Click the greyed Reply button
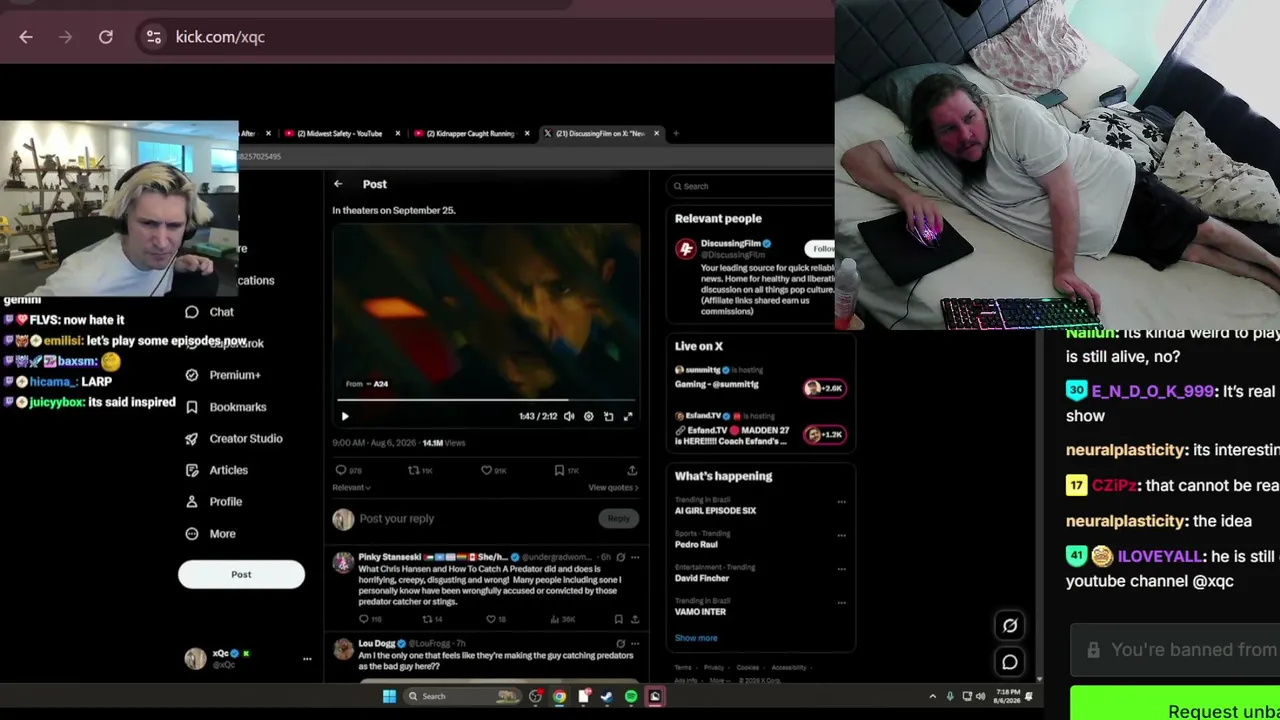This screenshot has height=720, width=1280. click(x=619, y=518)
